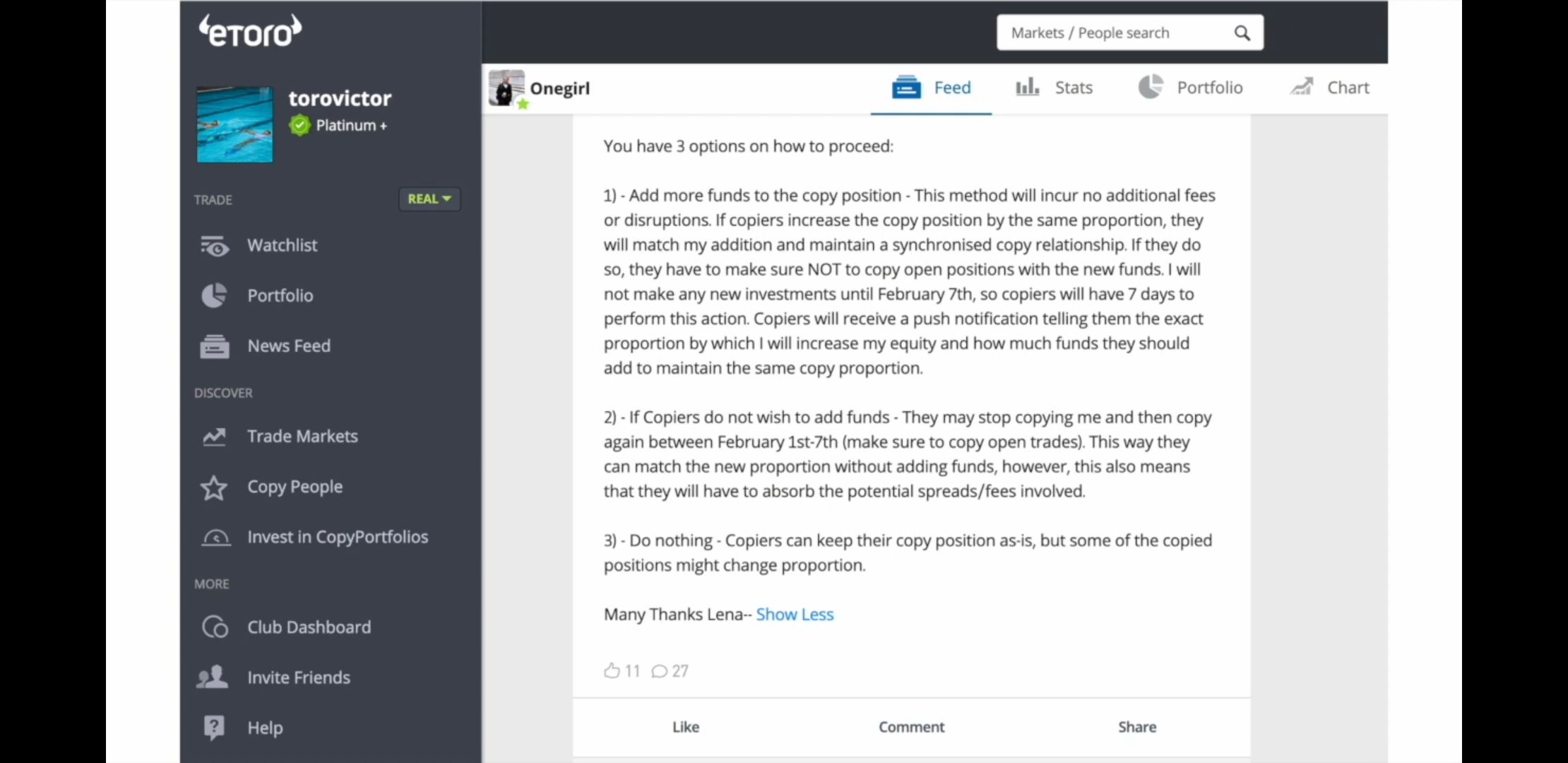
Task: Collapse the post with Show Less
Action: coord(795,615)
